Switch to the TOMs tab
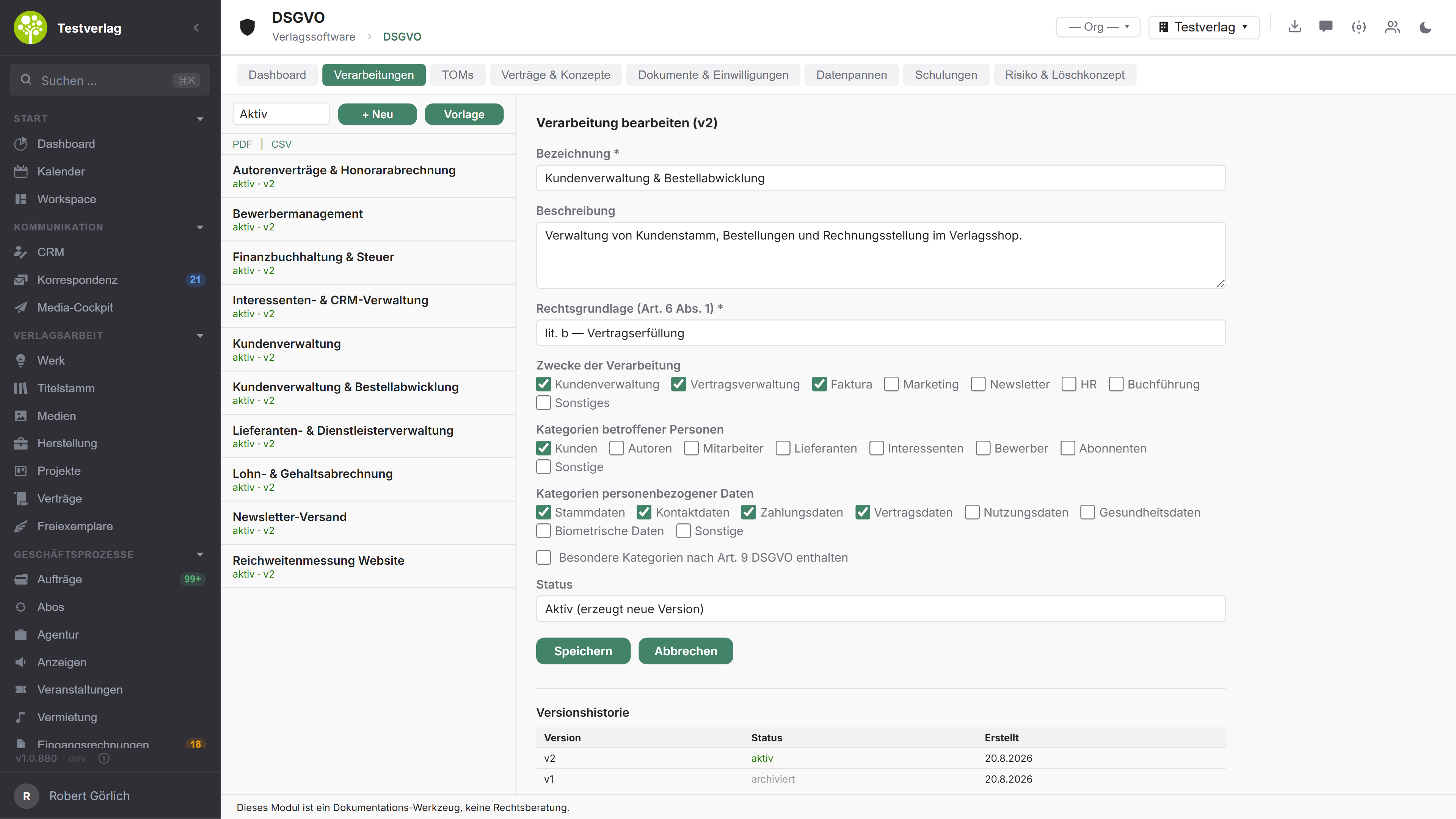 coord(457,75)
